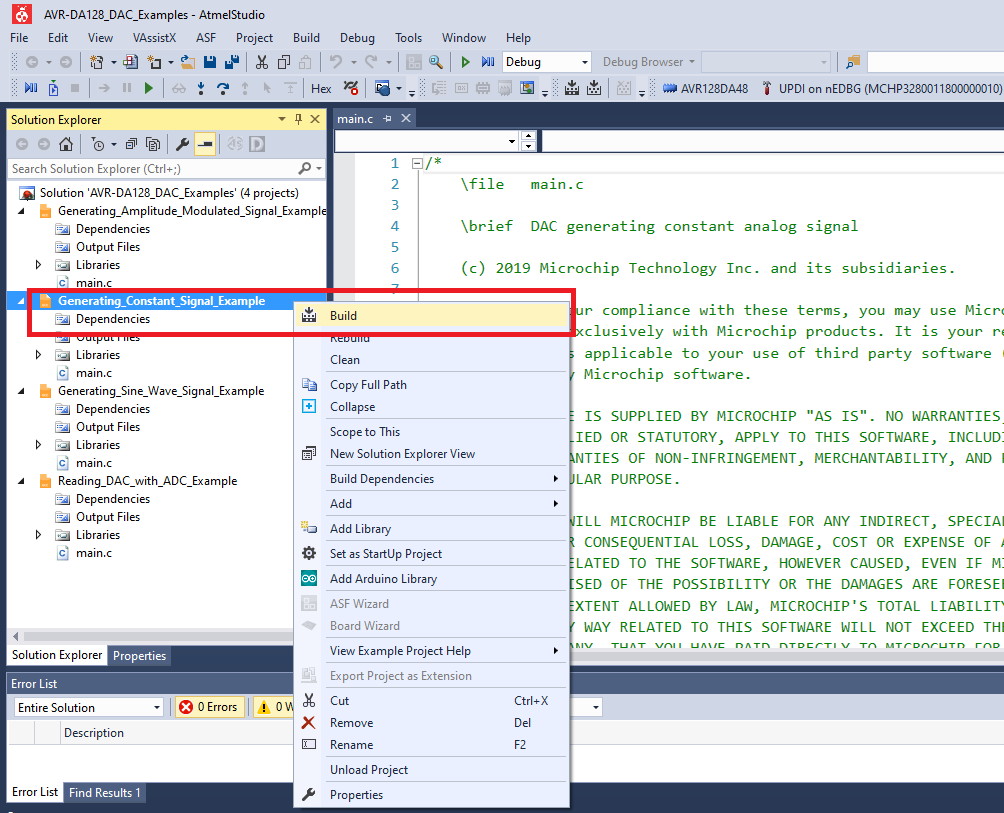The height and width of the screenshot is (813, 1004).
Task: Click the Step Over curved arrow icon
Action: tap(223, 88)
